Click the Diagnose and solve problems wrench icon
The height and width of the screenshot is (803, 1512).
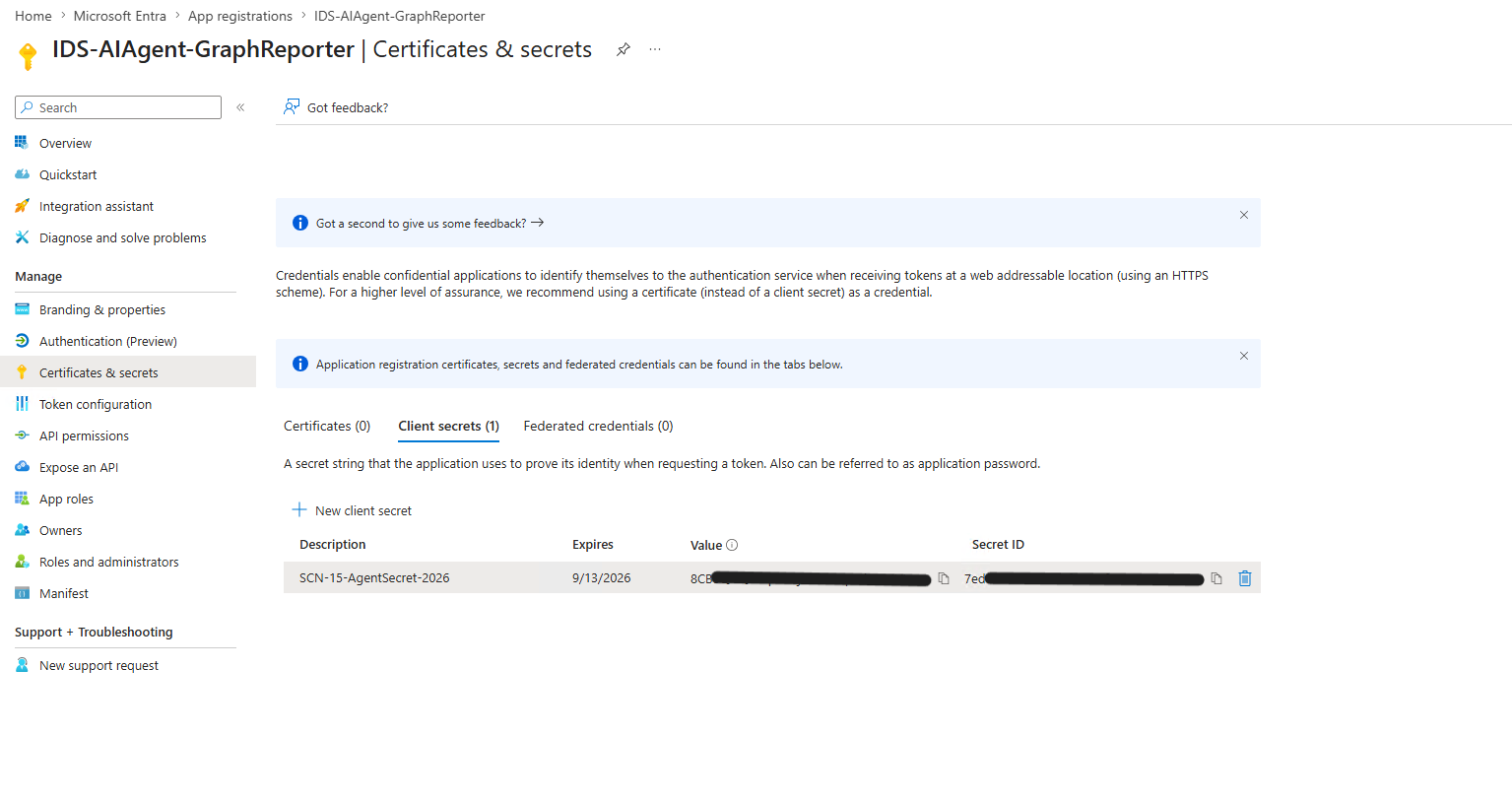22,237
